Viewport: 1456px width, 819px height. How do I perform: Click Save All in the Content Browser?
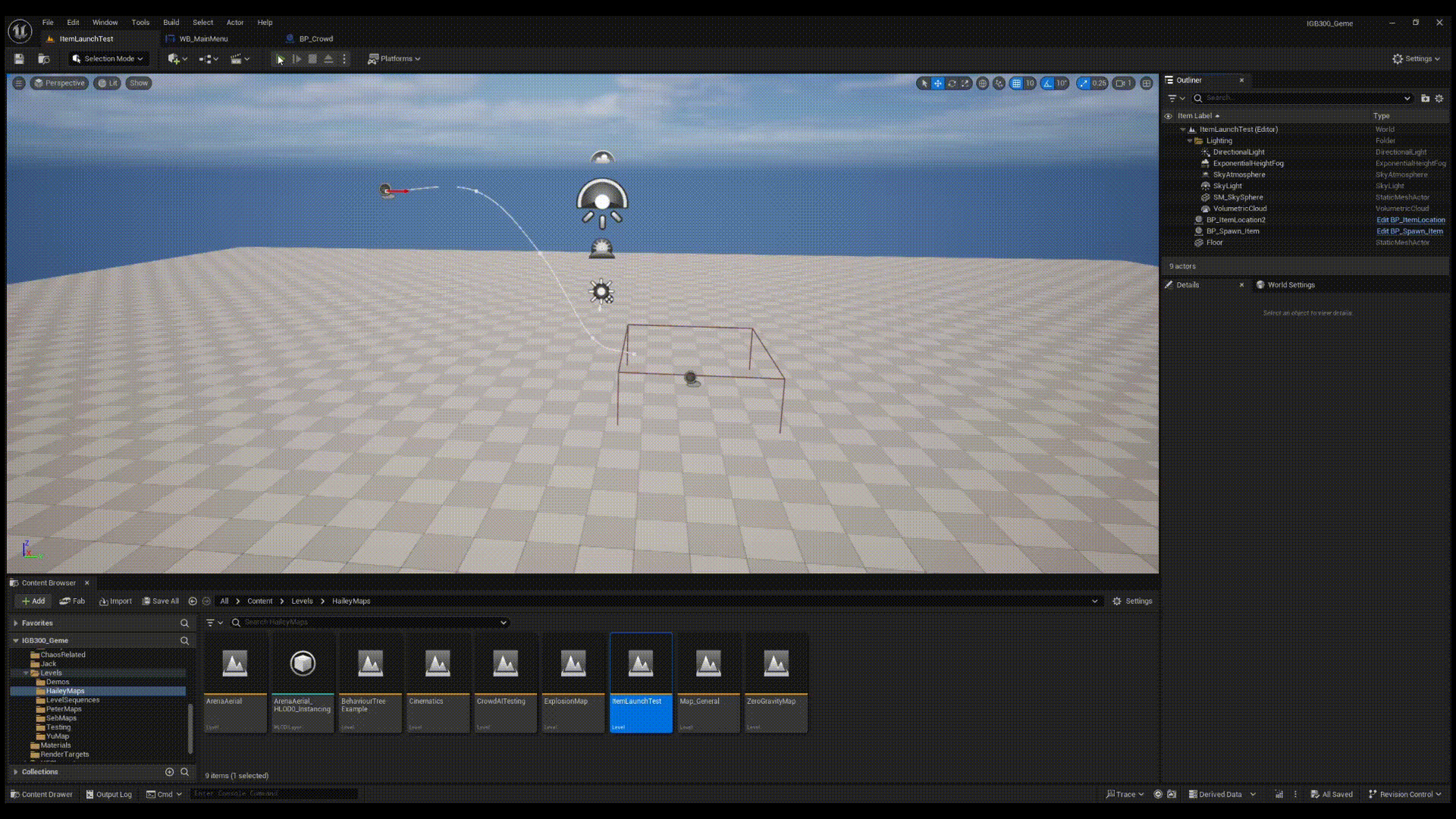[x=161, y=601]
